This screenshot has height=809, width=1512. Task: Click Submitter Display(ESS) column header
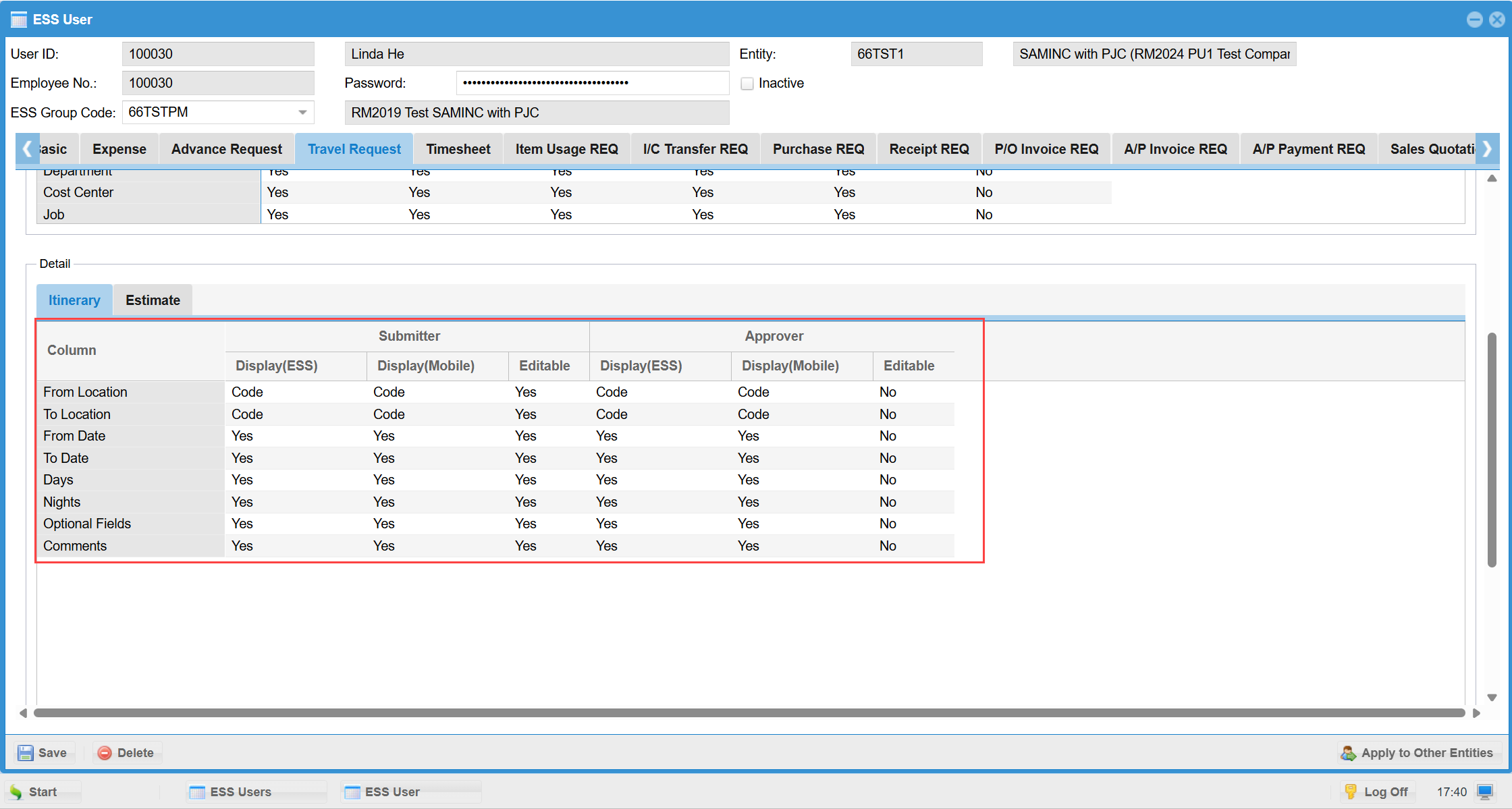[296, 366]
